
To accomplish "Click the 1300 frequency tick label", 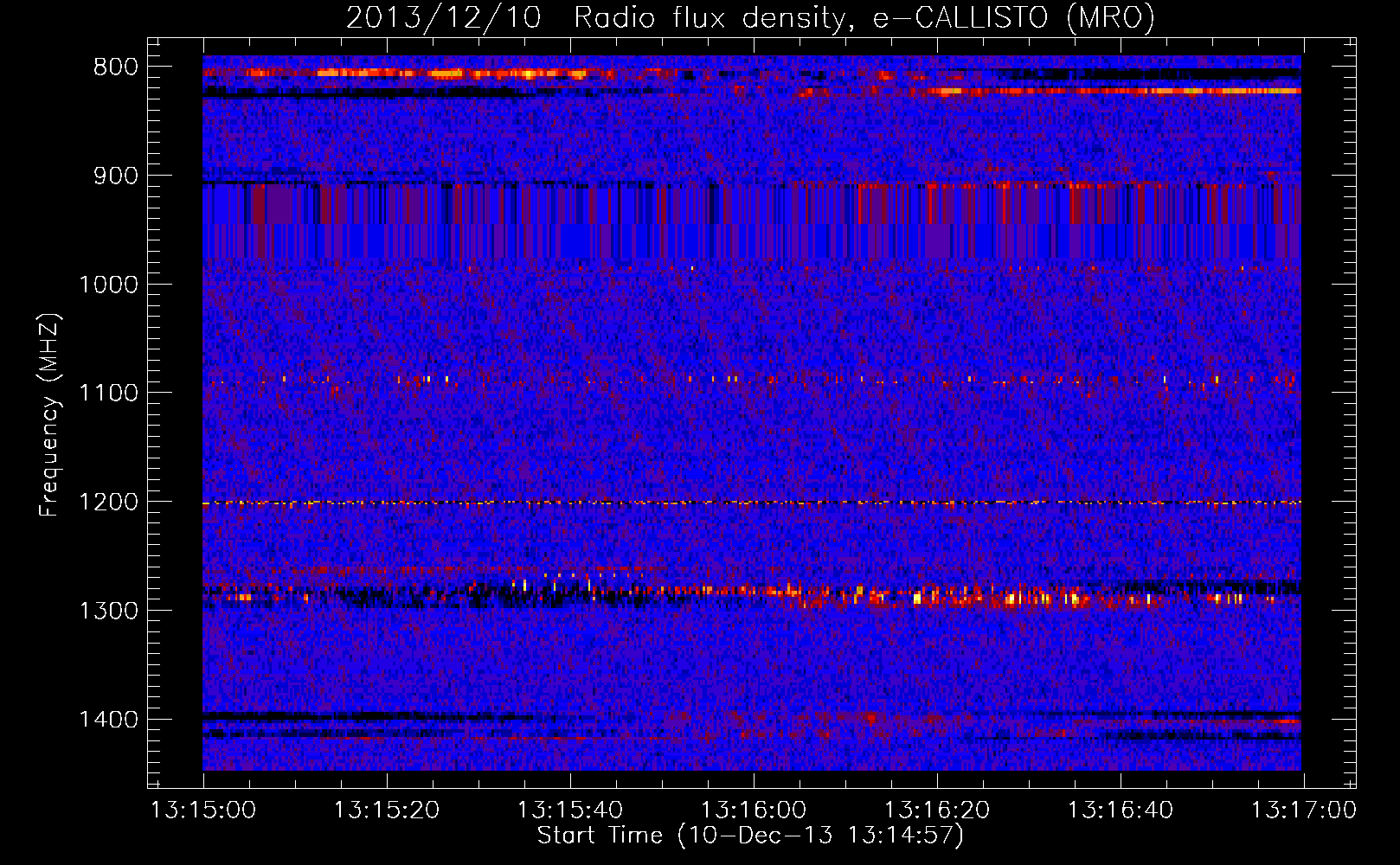I will pos(108,611).
